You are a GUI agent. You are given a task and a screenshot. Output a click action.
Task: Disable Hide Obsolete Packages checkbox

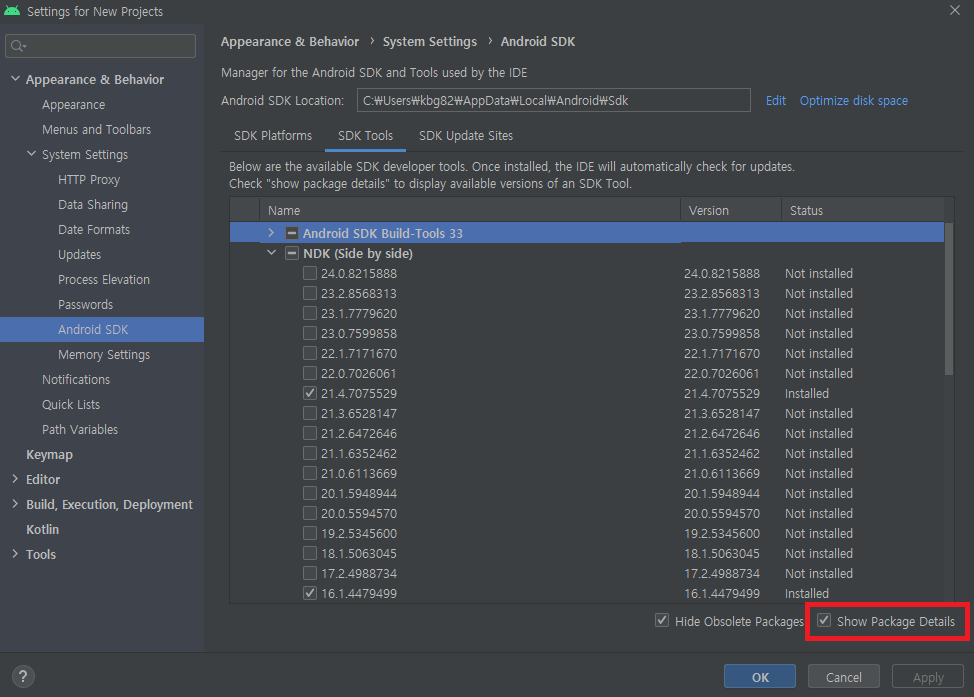[x=662, y=621]
